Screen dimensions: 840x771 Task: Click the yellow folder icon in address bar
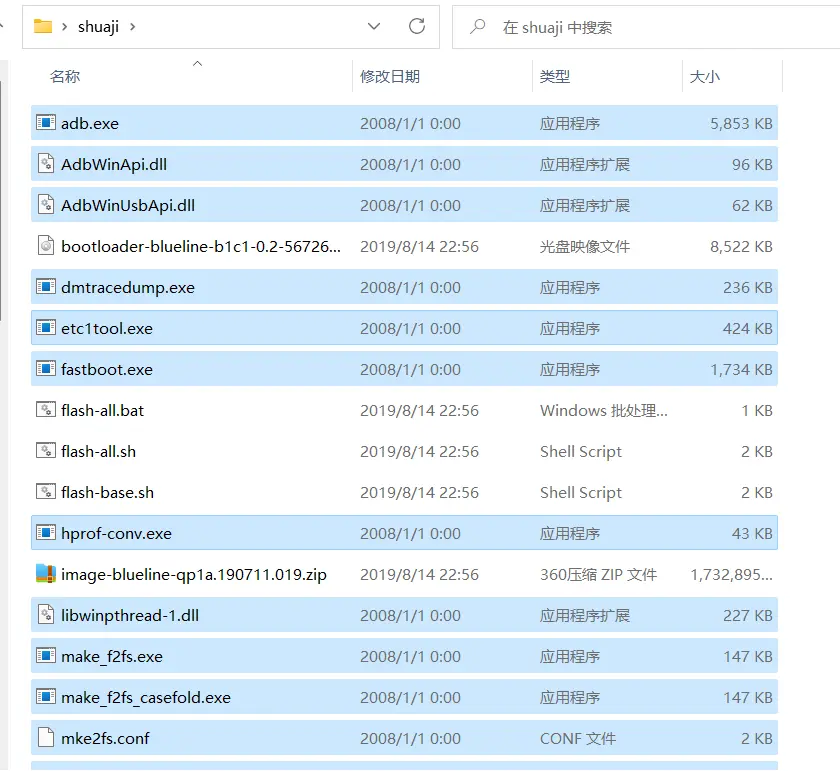point(43,26)
